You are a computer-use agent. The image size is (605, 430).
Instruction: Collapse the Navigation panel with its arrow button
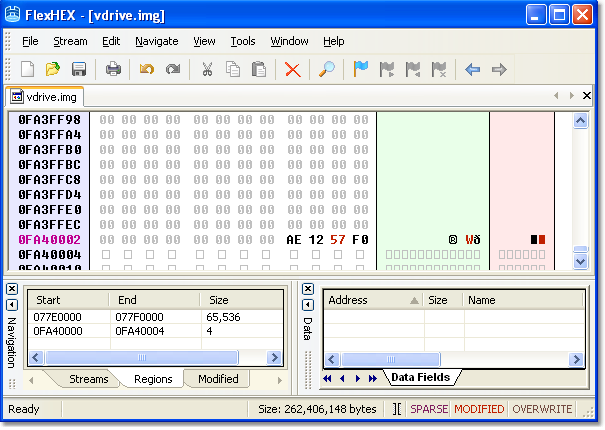tap(12, 305)
